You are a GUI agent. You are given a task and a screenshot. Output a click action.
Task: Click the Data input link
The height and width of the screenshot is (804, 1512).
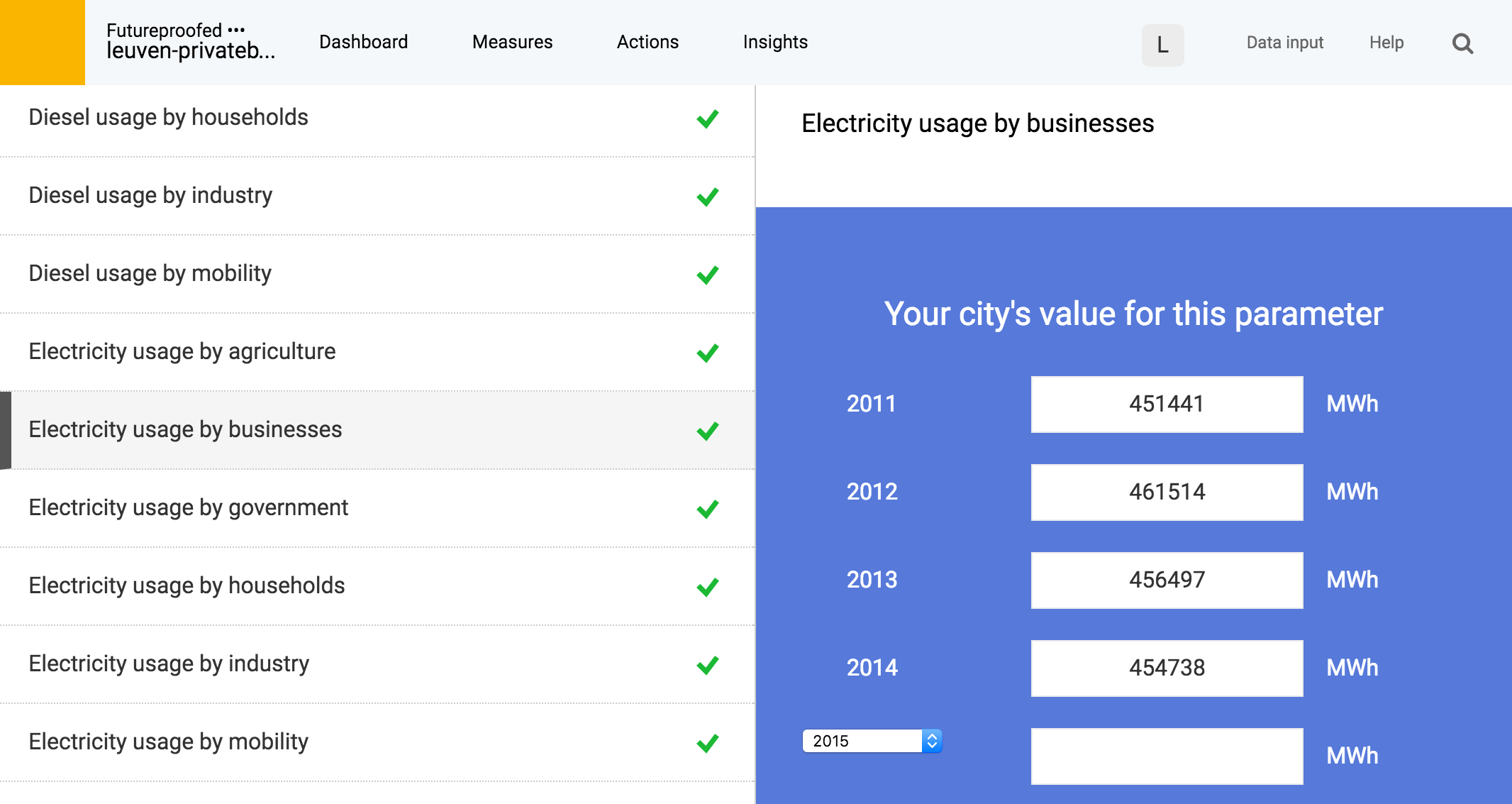pos(1284,43)
